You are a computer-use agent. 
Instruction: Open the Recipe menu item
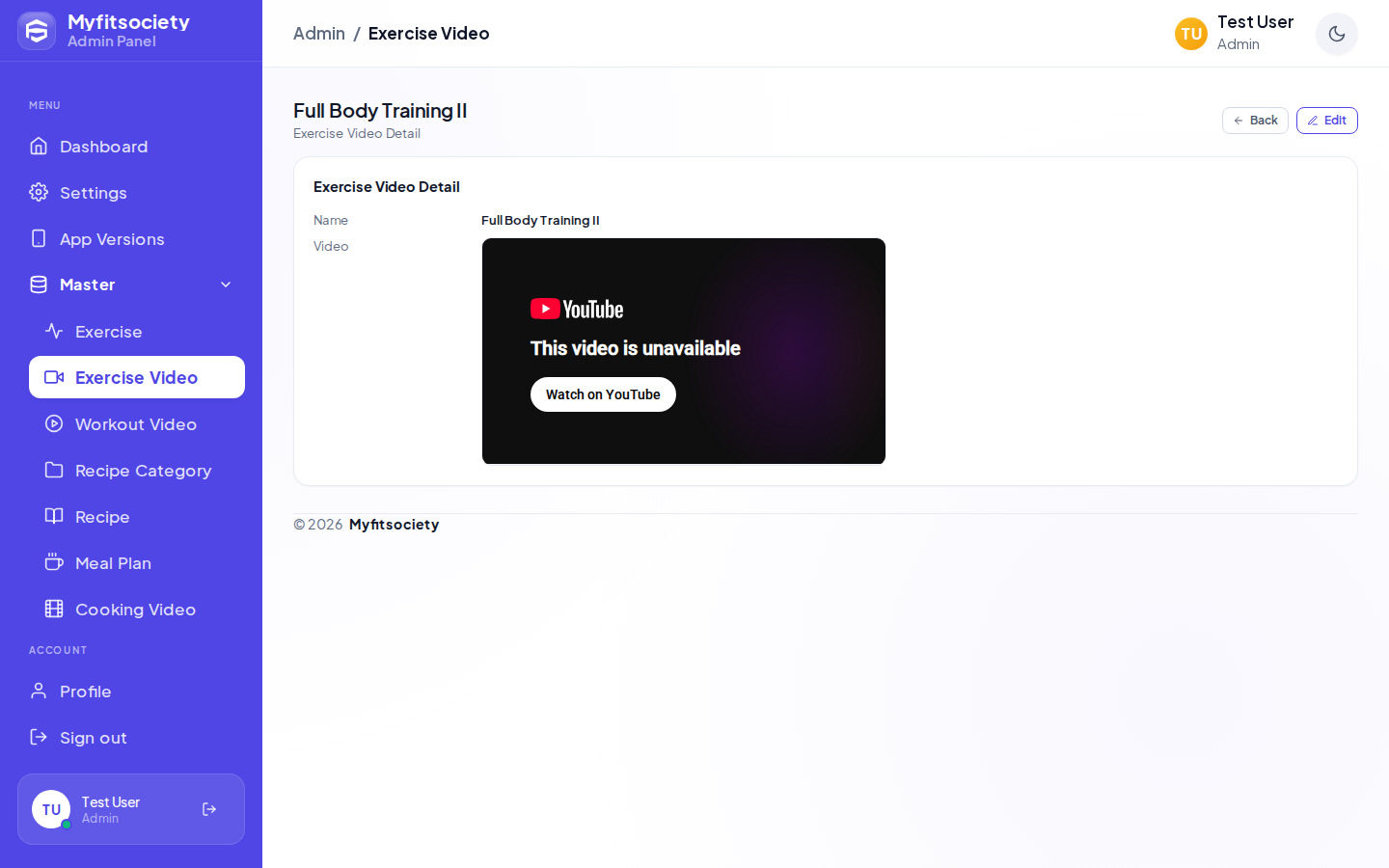tap(137, 516)
